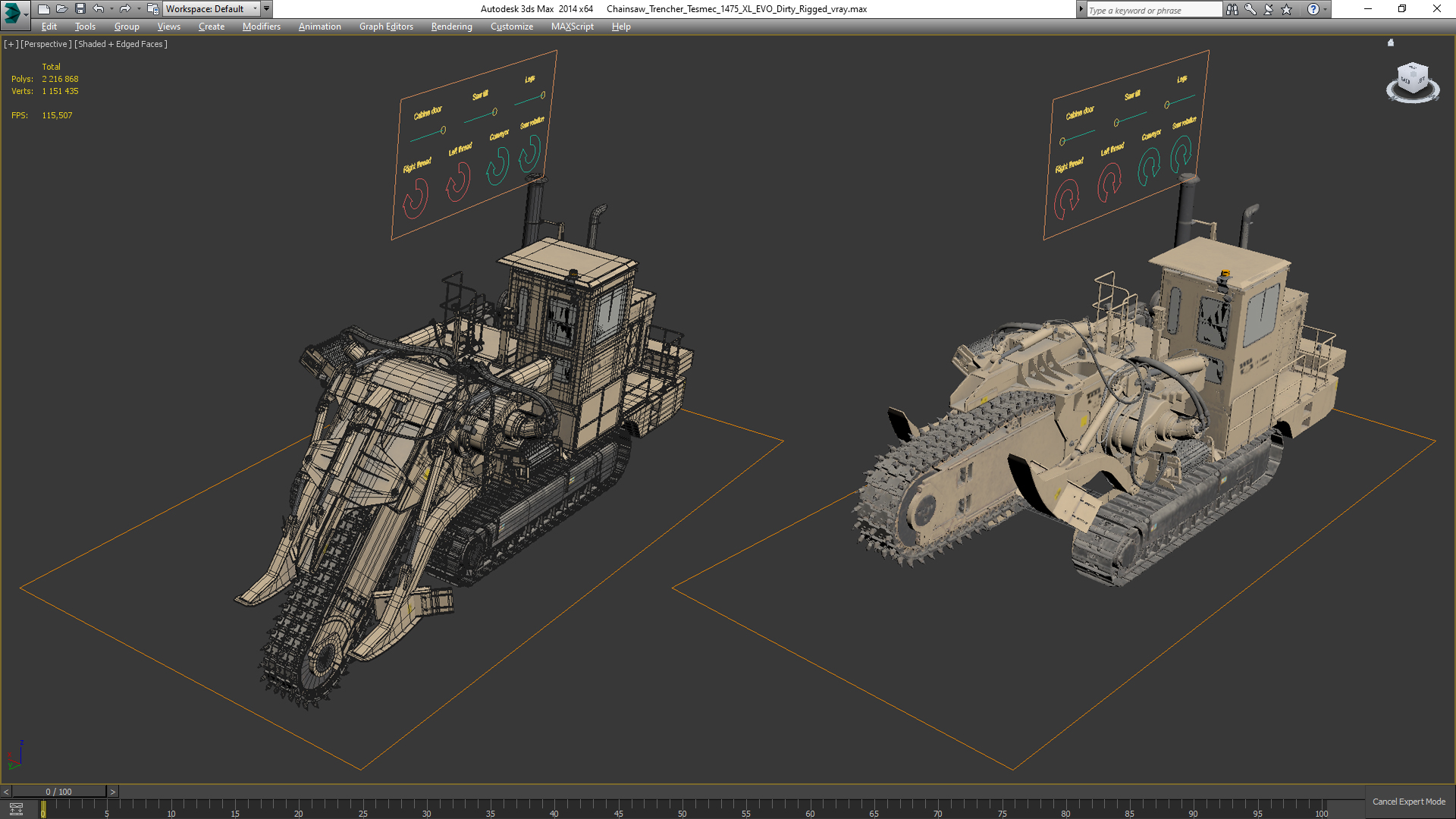Open the Workspace: Default dropdown
The height and width of the screenshot is (819, 1456).
click(x=212, y=9)
